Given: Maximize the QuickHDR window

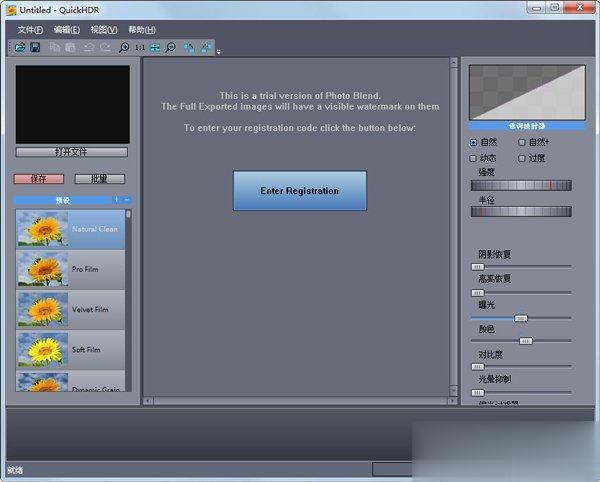Looking at the screenshot, I should pyautogui.click(x=554, y=8).
